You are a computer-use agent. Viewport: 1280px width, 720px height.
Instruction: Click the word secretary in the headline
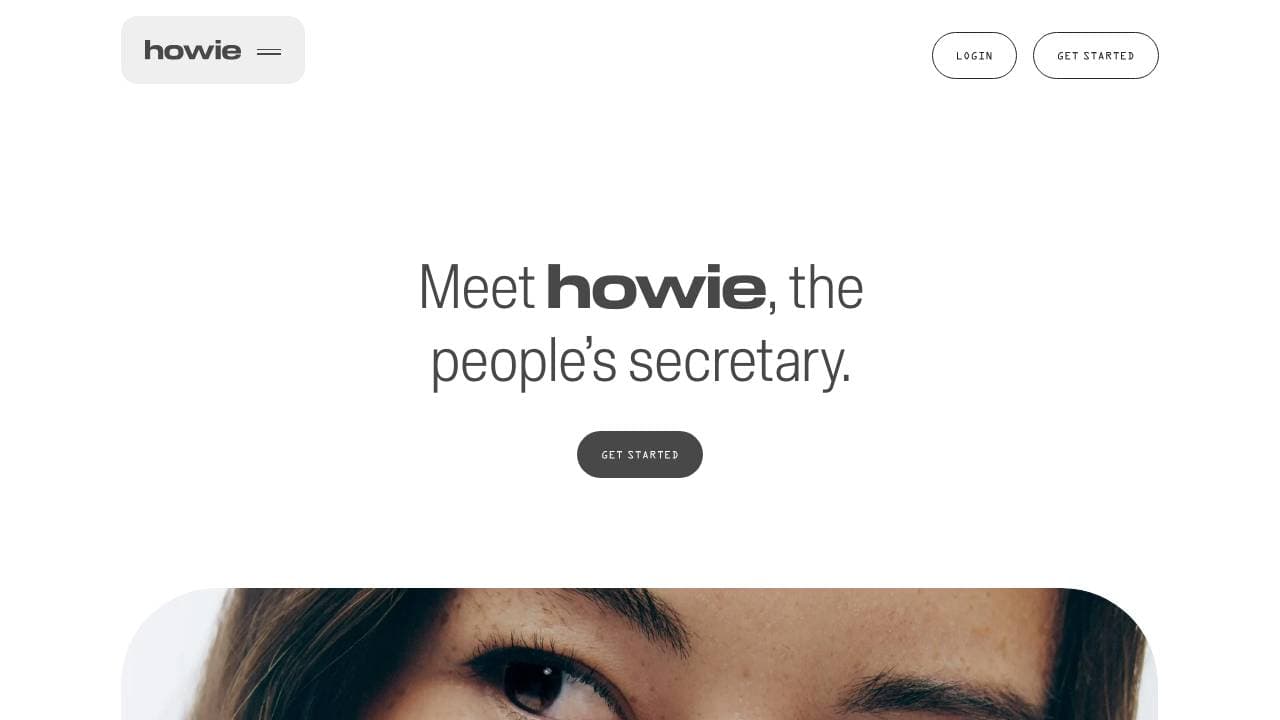(739, 362)
